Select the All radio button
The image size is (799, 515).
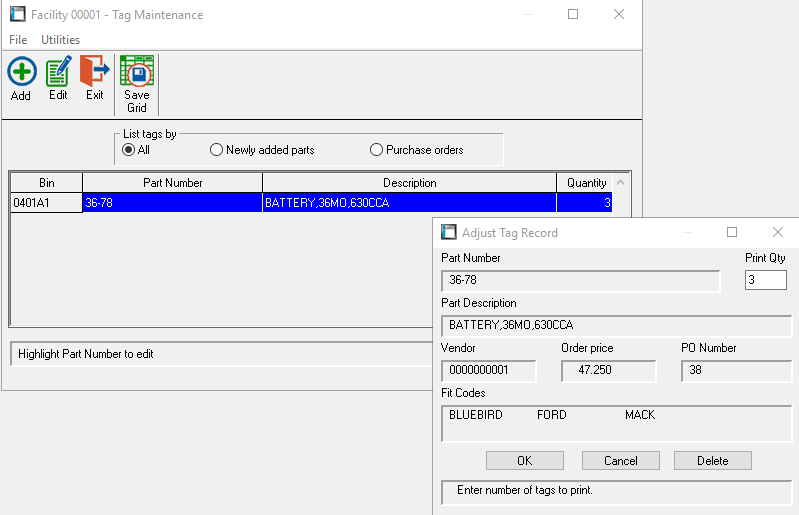[129, 150]
